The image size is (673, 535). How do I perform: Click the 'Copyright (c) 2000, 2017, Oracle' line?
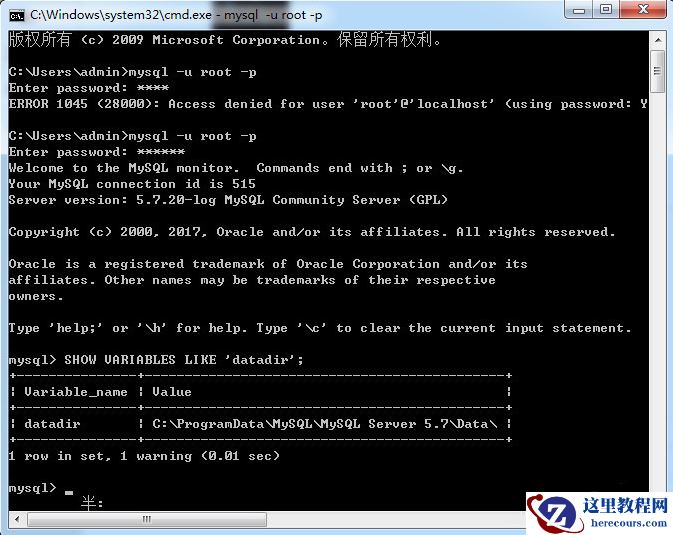pos(312,232)
